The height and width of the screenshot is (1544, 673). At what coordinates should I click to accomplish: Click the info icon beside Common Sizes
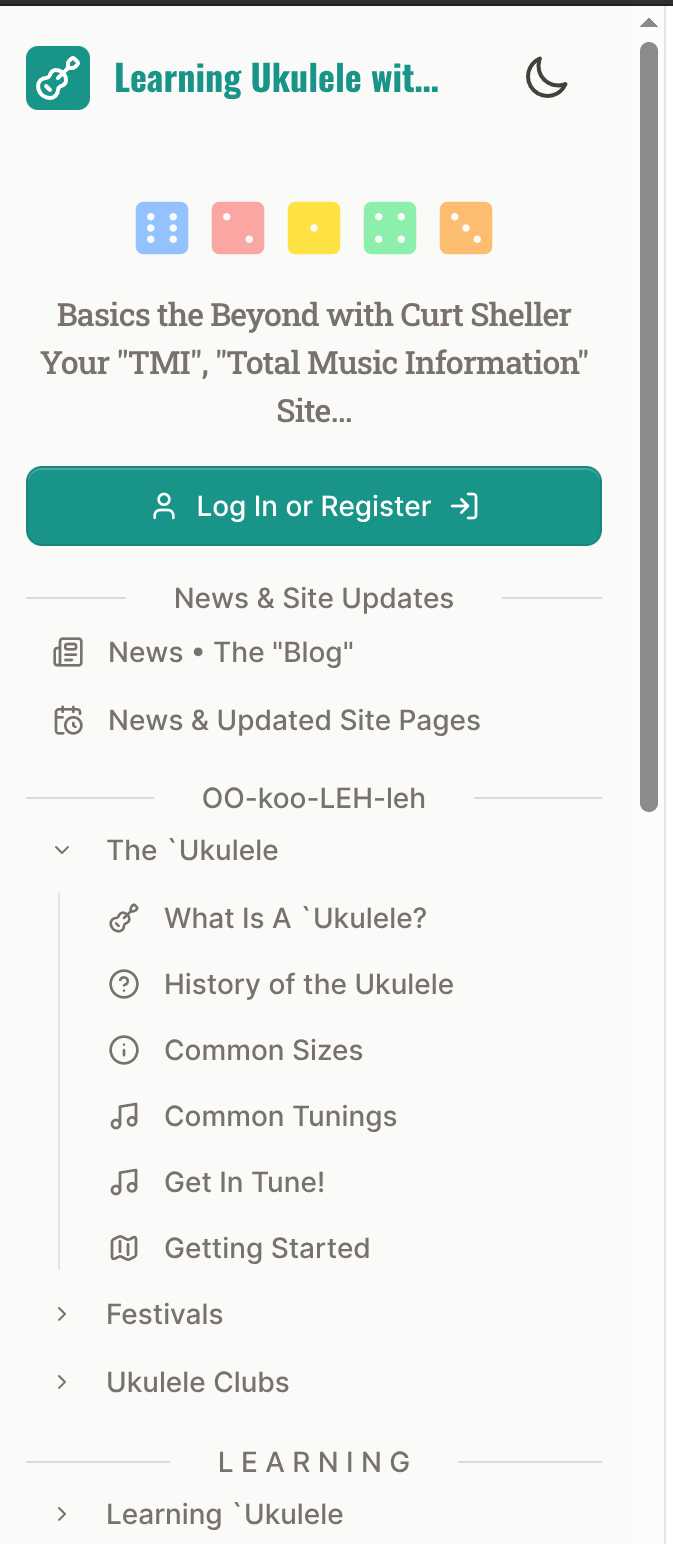[x=123, y=1049]
